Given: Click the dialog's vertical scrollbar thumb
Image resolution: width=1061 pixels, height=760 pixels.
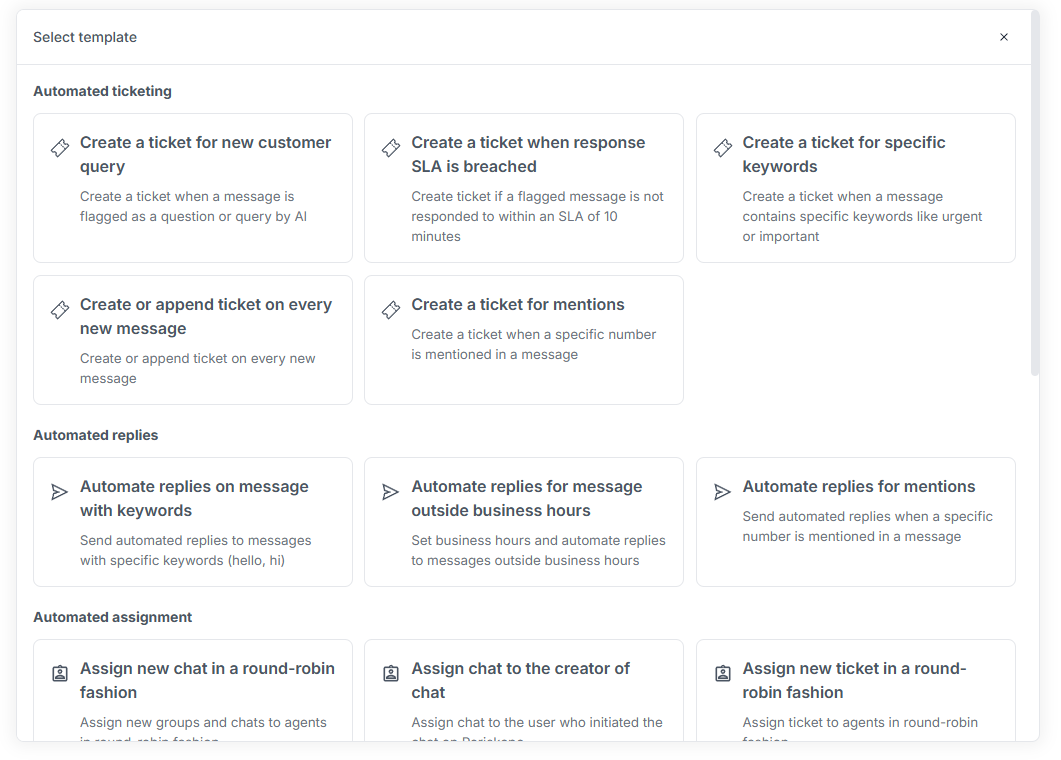Looking at the screenshot, I should (x=1035, y=193).
